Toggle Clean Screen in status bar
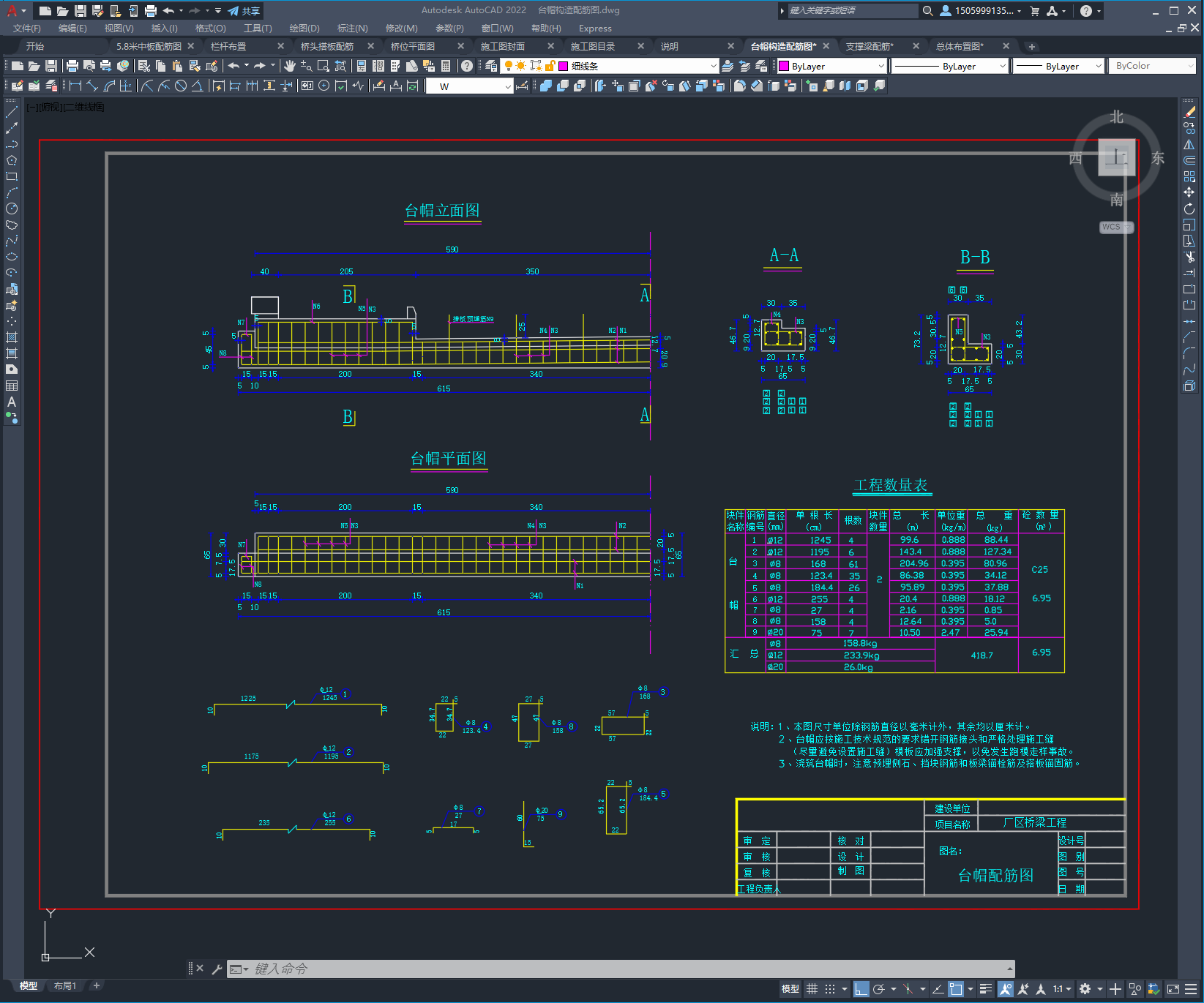This screenshot has height=1003, width=1204. pos(1173,989)
